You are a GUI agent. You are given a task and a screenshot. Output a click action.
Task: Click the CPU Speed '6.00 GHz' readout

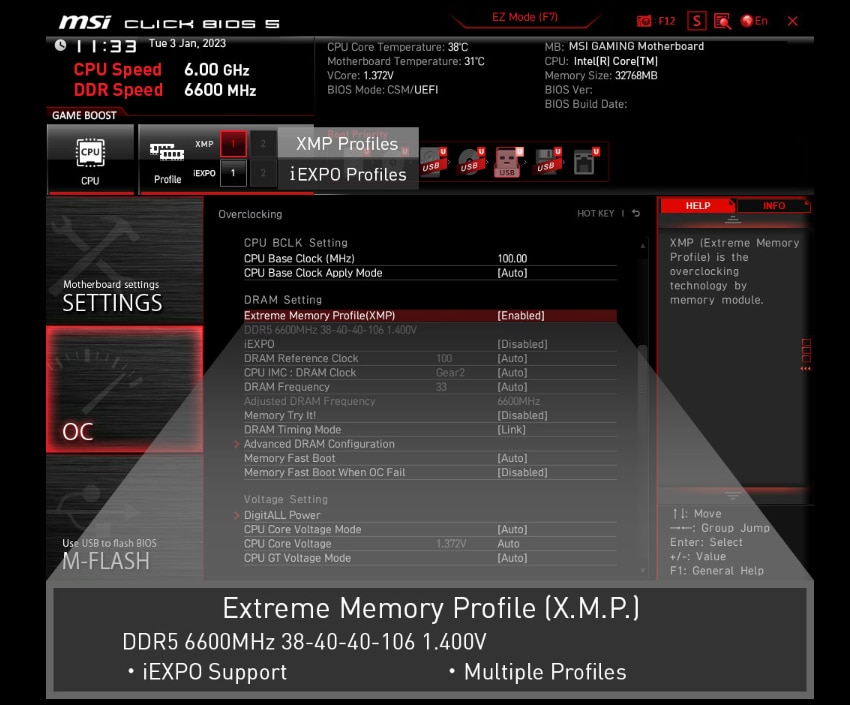(x=217, y=70)
